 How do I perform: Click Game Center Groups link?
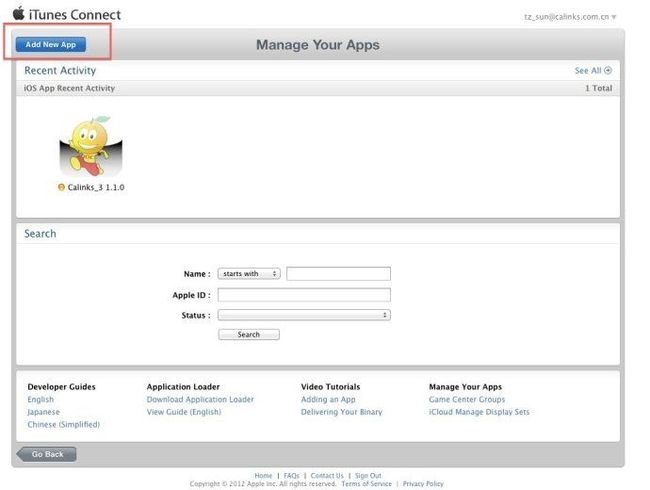point(467,399)
